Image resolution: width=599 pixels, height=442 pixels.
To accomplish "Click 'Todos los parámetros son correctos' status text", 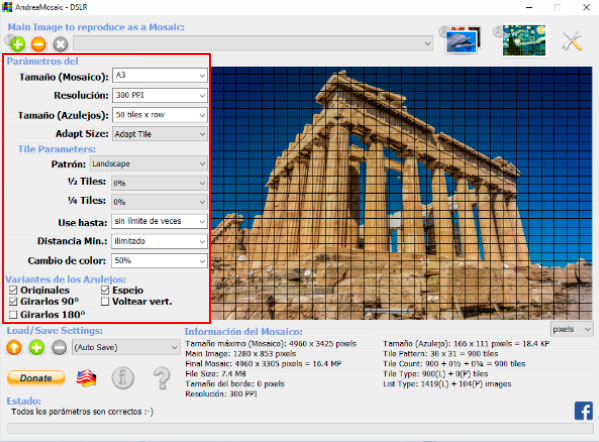I will pos(82,411).
